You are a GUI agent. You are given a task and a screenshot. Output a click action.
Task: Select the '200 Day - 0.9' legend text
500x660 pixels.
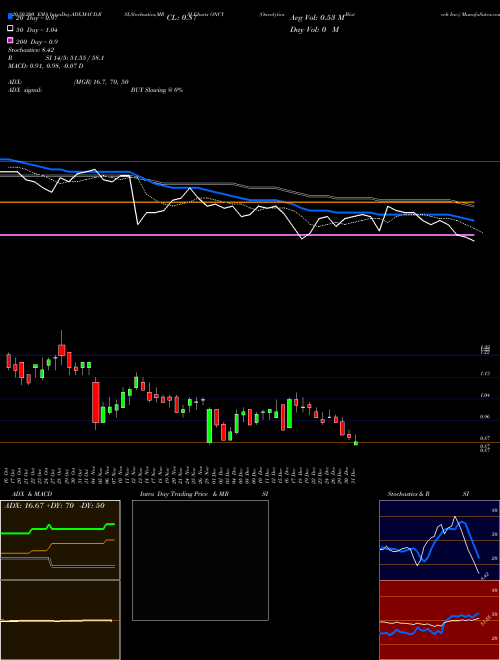click(x=37, y=42)
